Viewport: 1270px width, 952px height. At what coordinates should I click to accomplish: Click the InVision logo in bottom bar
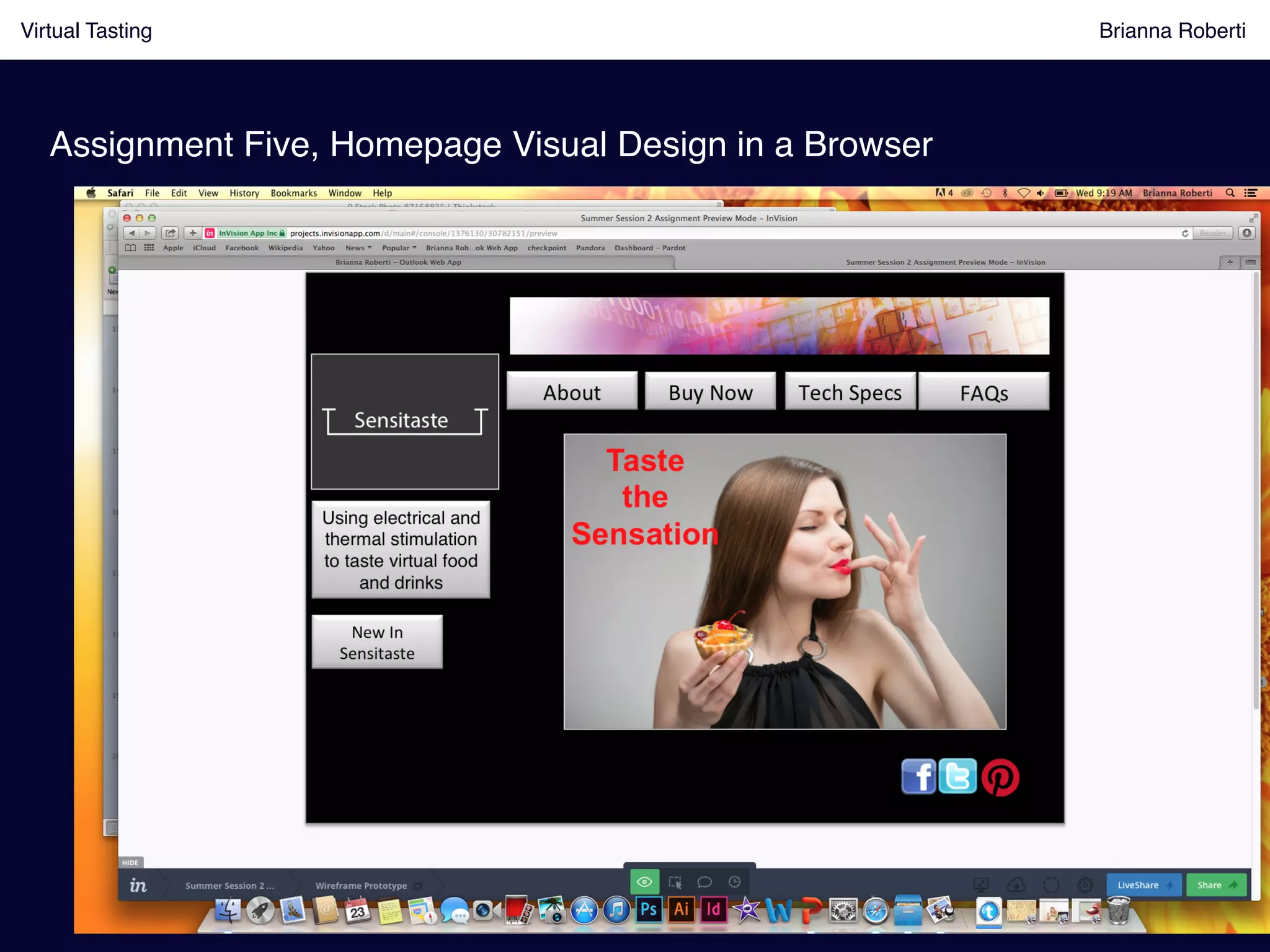(138, 885)
